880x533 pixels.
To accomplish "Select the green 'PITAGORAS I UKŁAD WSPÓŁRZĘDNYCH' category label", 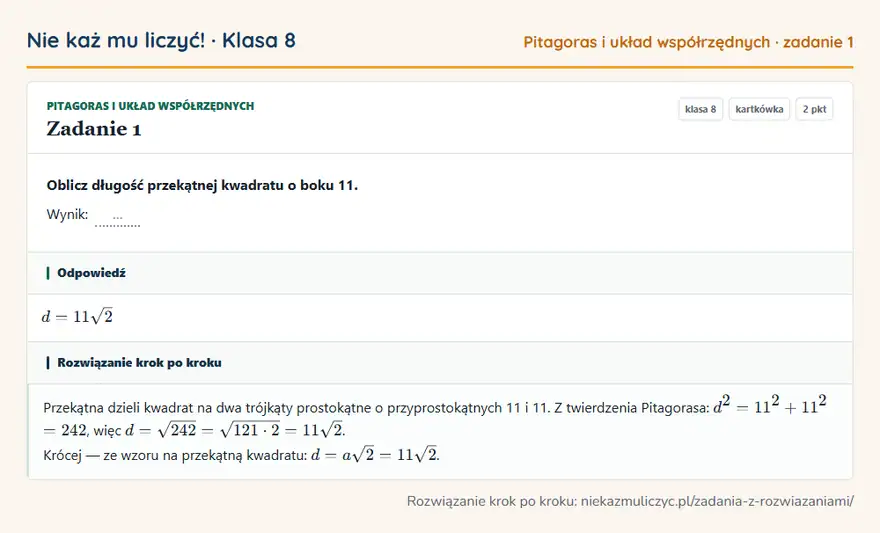I will [x=150, y=106].
